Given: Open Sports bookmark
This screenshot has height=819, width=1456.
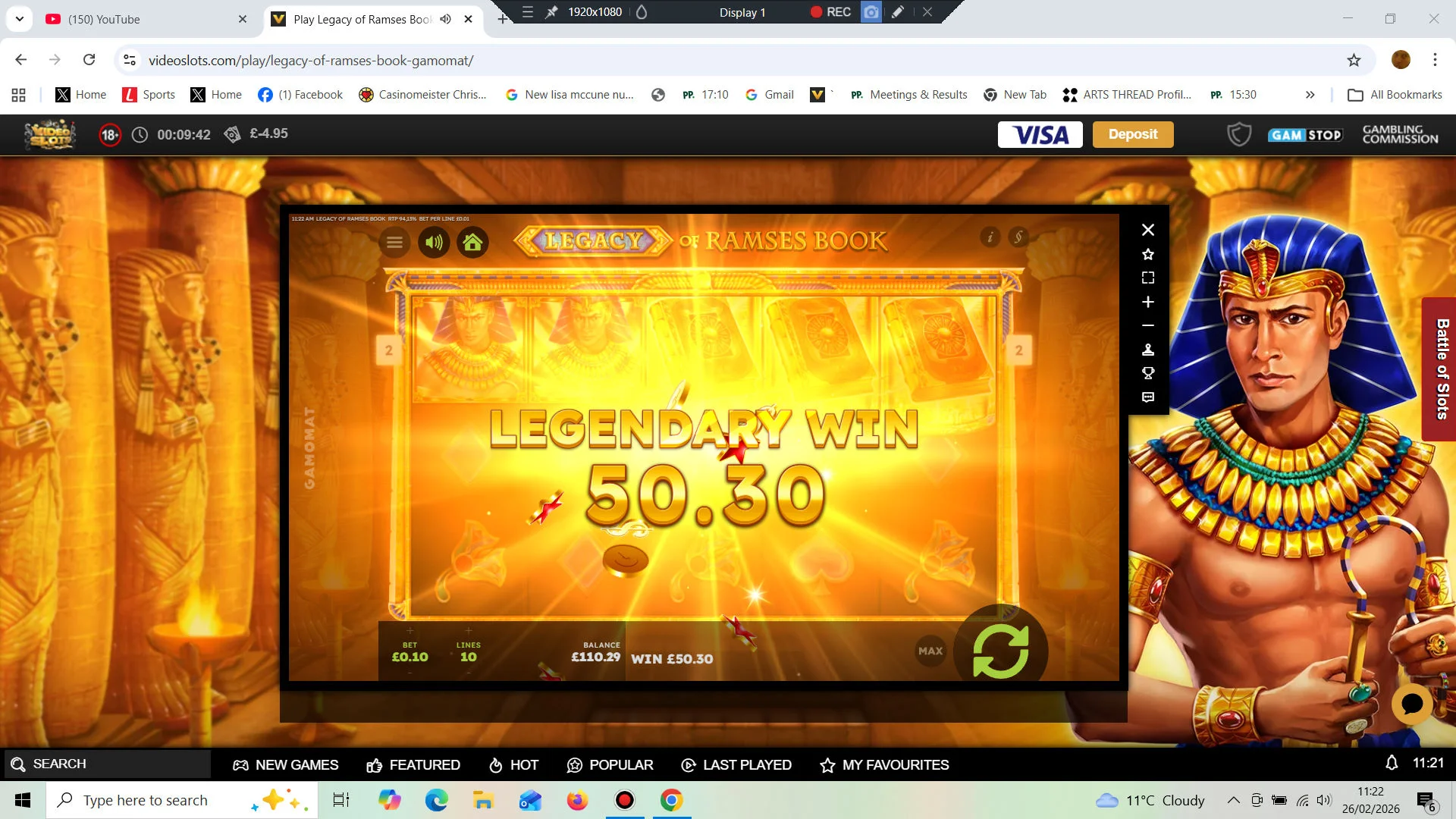Looking at the screenshot, I should pyautogui.click(x=149, y=95).
